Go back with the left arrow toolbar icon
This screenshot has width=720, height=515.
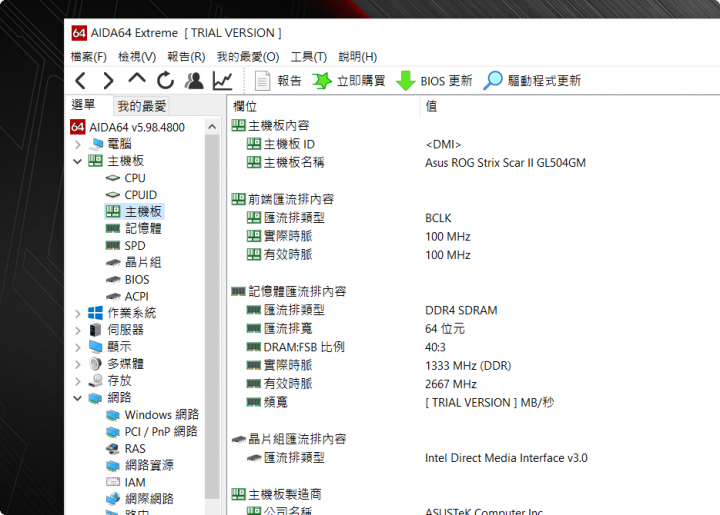(81, 81)
